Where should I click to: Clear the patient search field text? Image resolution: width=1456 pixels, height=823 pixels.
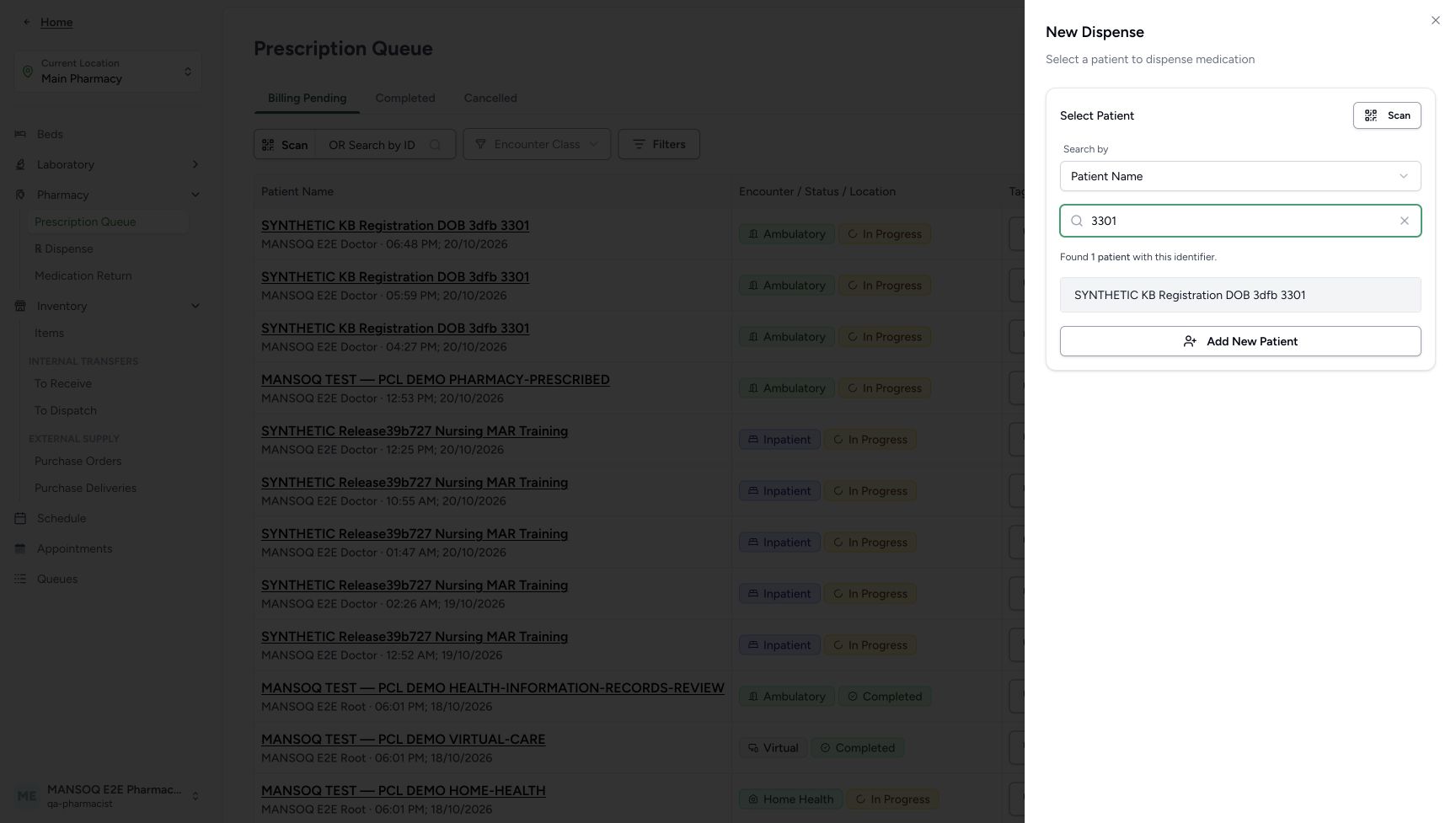coord(1404,221)
